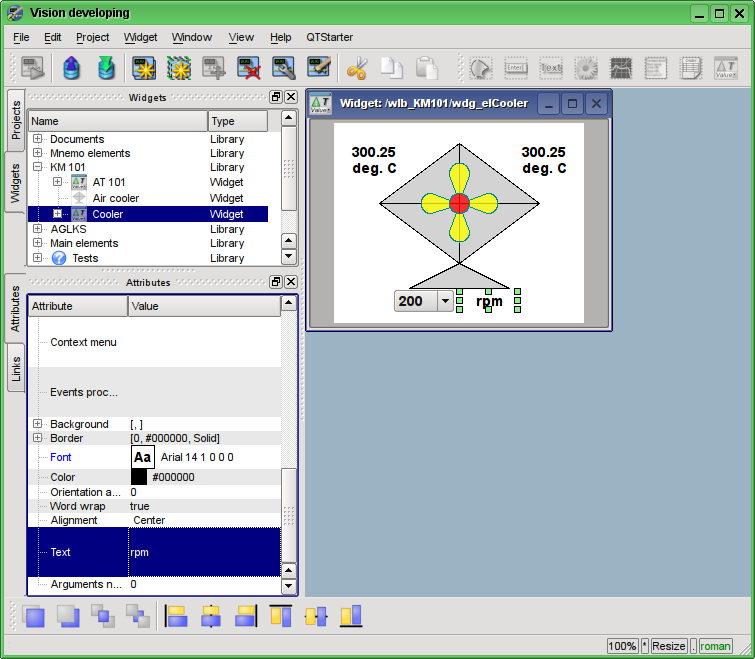Open the Widget menu
The width and height of the screenshot is (755, 659).
tap(140, 37)
